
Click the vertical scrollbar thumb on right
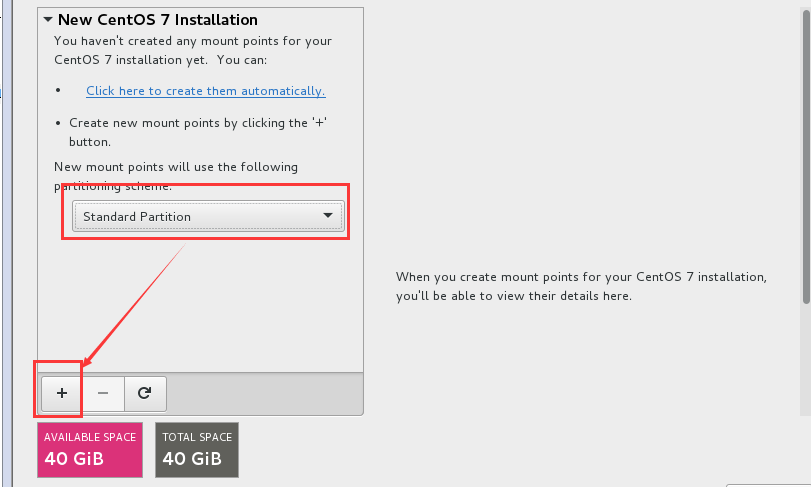pos(806,155)
